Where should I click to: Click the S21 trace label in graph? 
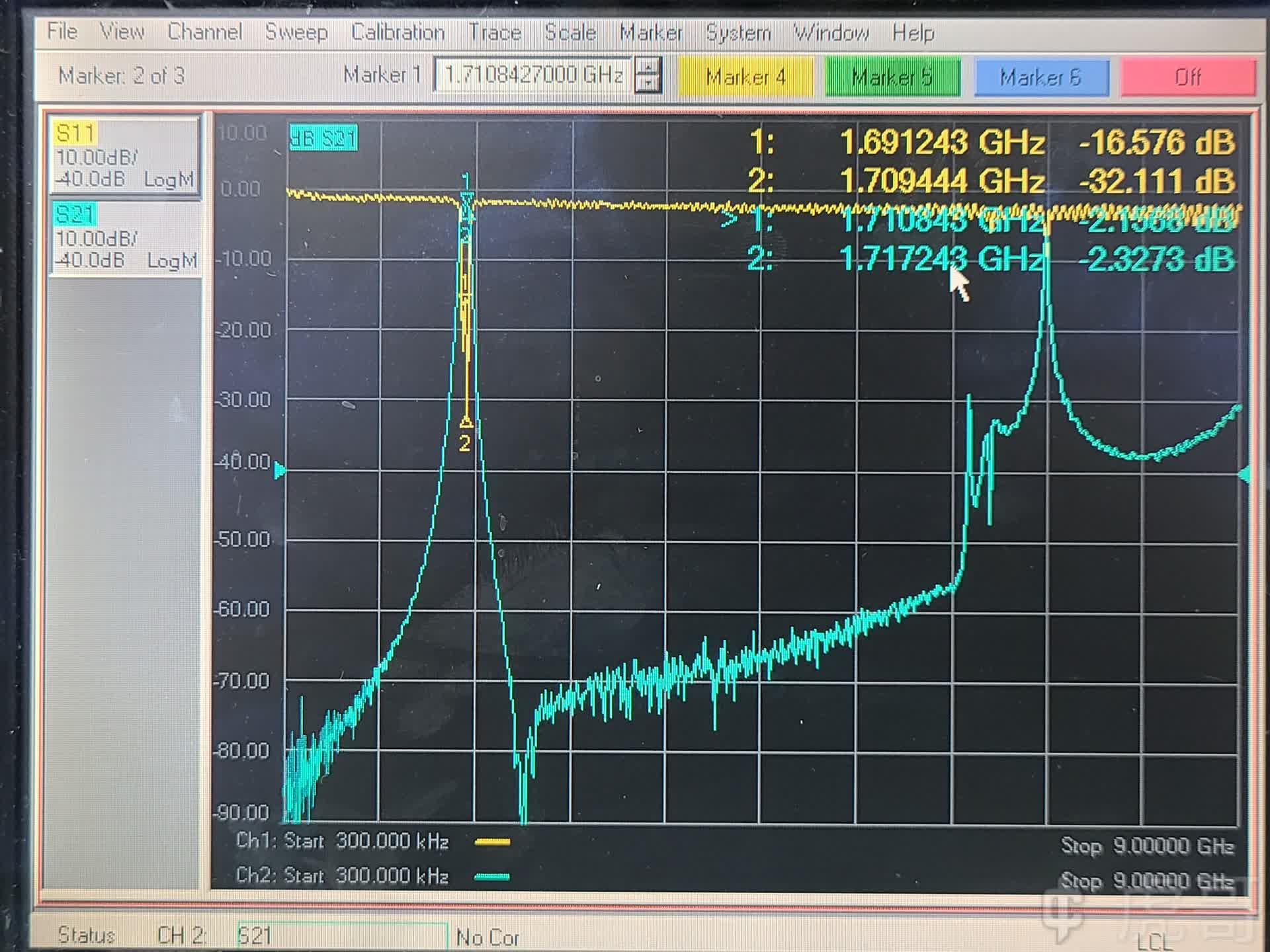(323, 138)
